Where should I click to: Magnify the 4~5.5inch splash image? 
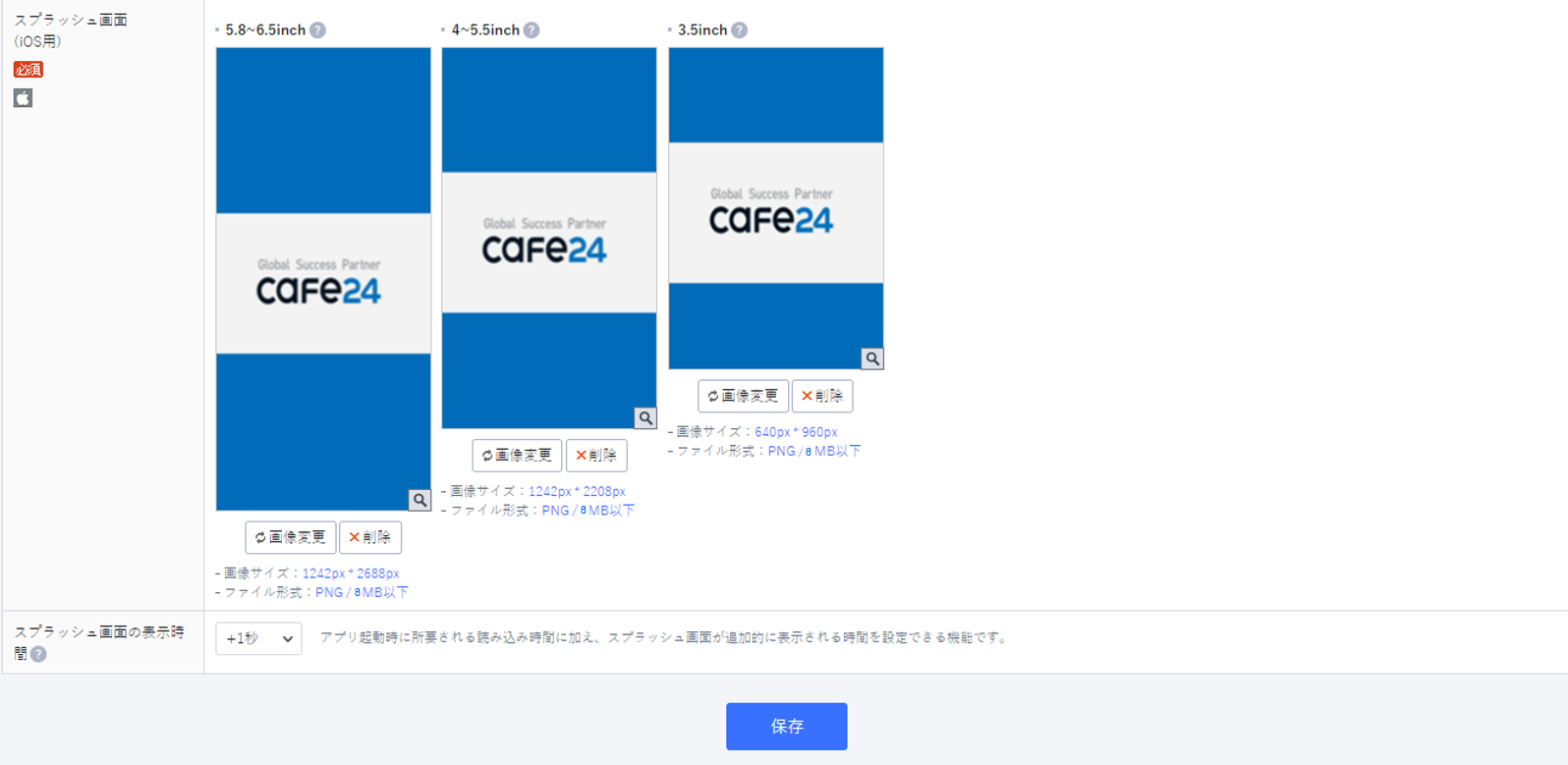click(x=645, y=418)
